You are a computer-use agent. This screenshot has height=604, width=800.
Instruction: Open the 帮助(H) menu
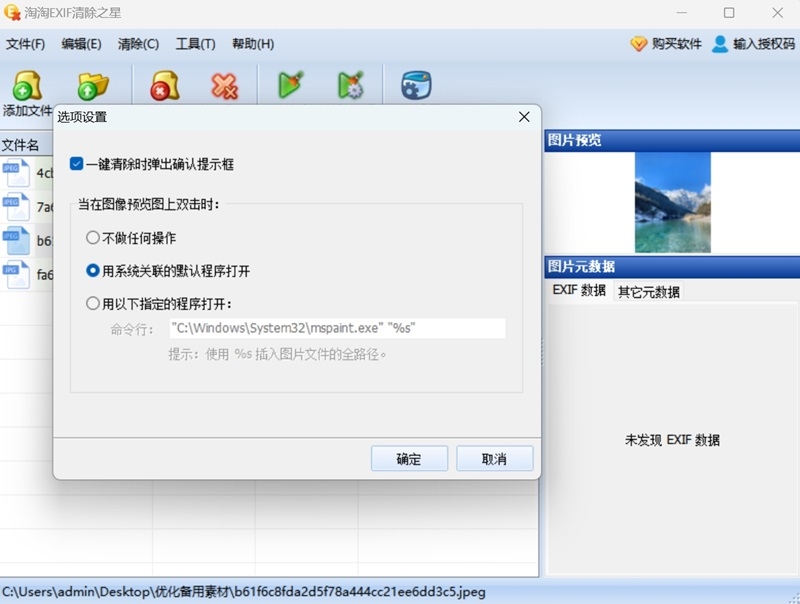click(253, 44)
